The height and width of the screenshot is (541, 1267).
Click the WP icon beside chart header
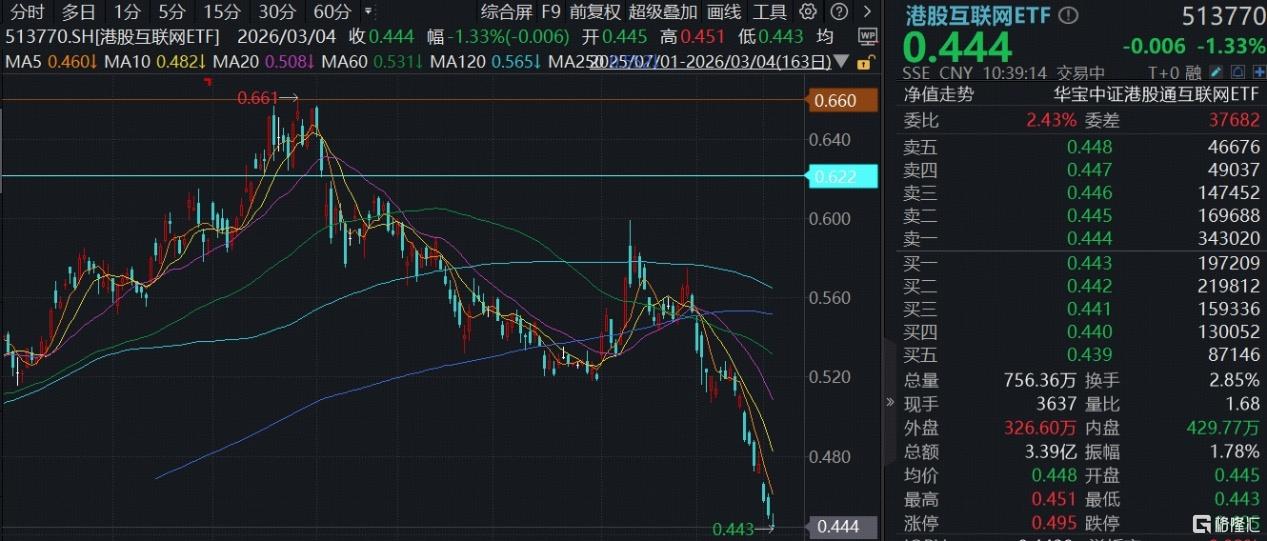click(x=867, y=35)
